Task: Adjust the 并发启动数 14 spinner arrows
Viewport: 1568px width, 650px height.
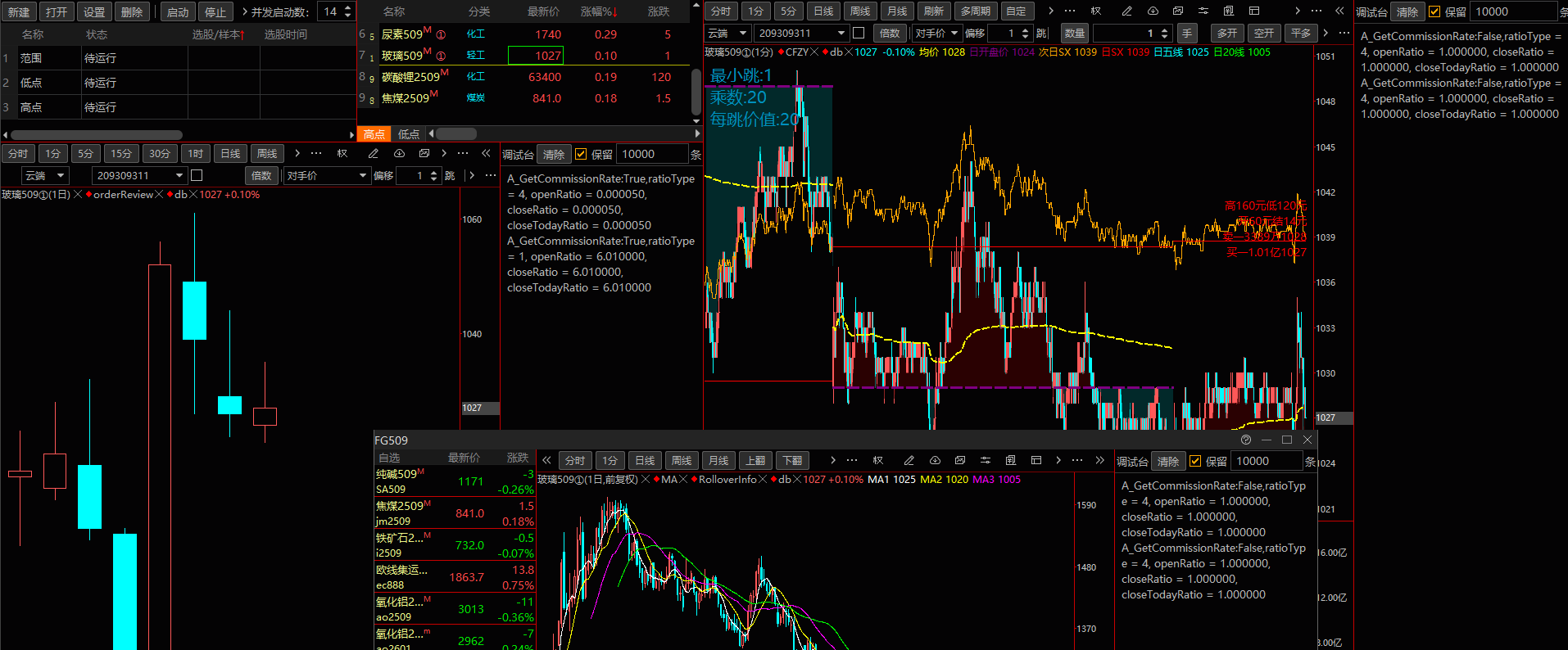Action: pyautogui.click(x=348, y=11)
